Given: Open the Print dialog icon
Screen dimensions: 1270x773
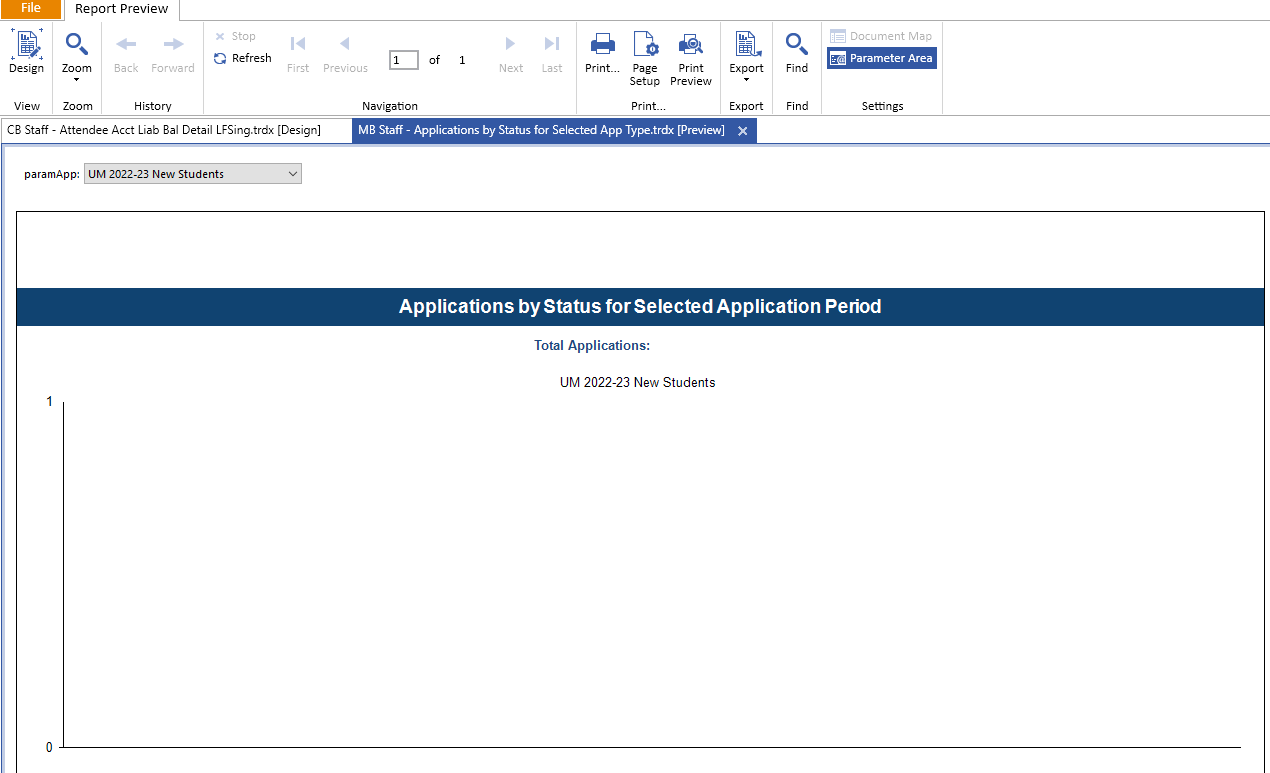Looking at the screenshot, I should click(x=602, y=46).
